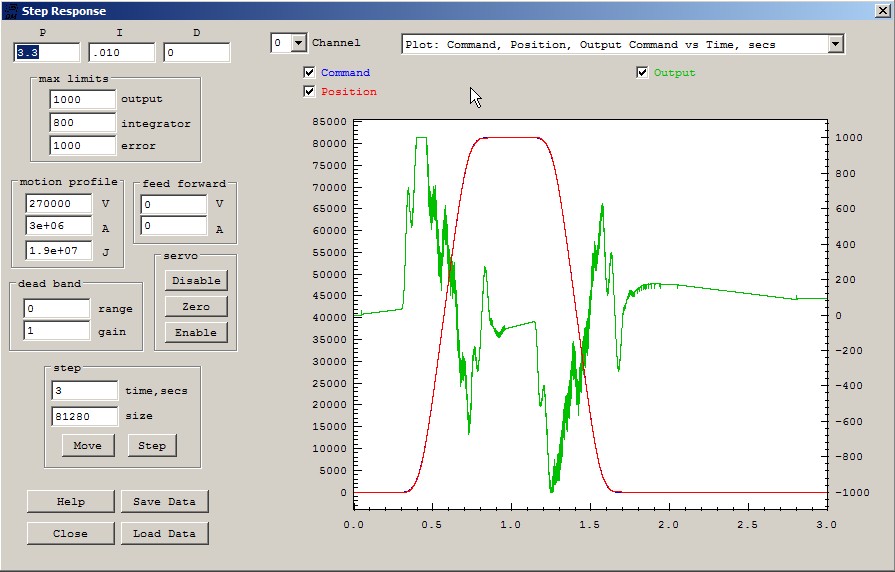Screen dimensions: 895x572
Task: Focus the P gain input field
Action: pyautogui.click(x=46, y=52)
